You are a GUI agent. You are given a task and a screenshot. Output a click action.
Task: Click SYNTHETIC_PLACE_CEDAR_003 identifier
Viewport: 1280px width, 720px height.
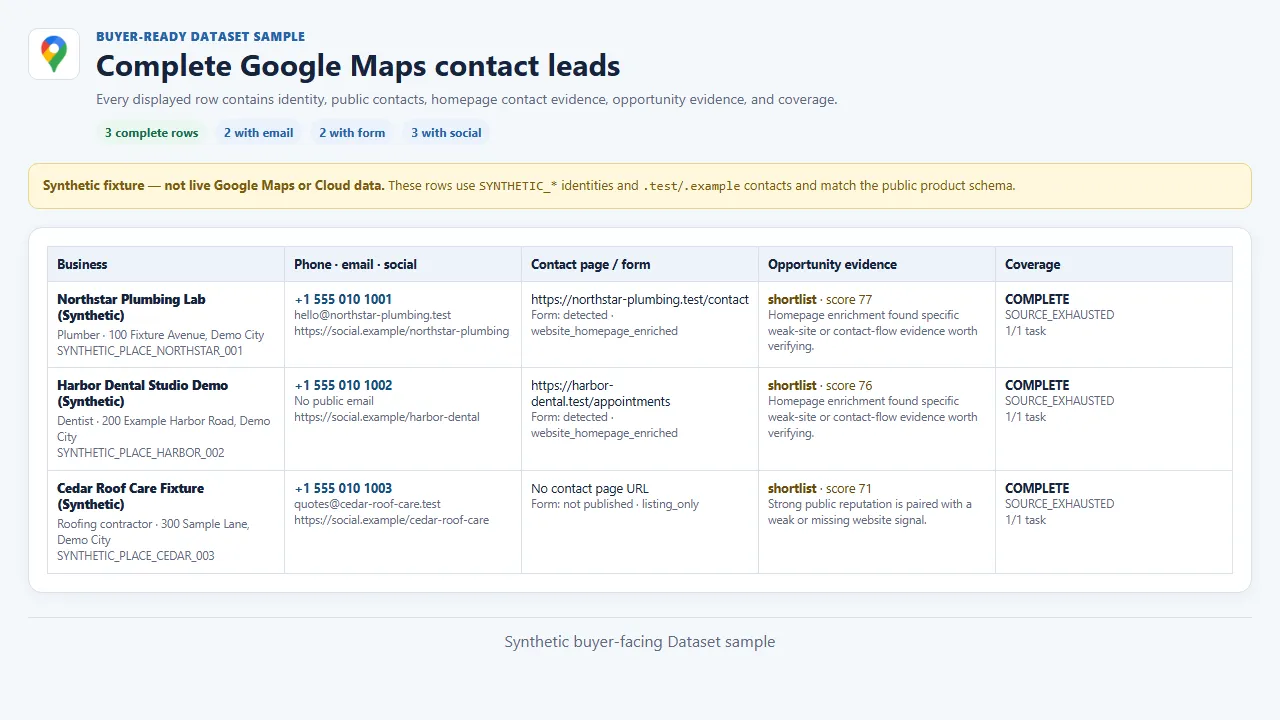click(136, 556)
